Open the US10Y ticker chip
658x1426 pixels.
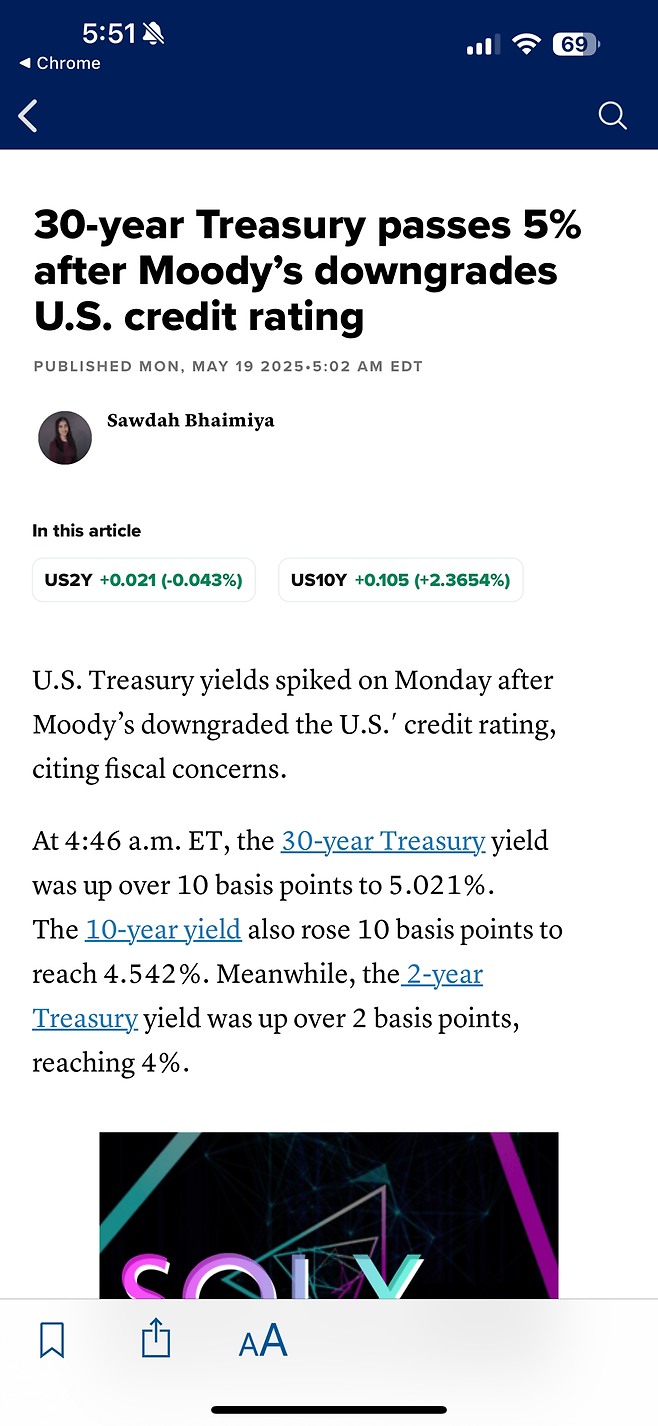coord(400,580)
